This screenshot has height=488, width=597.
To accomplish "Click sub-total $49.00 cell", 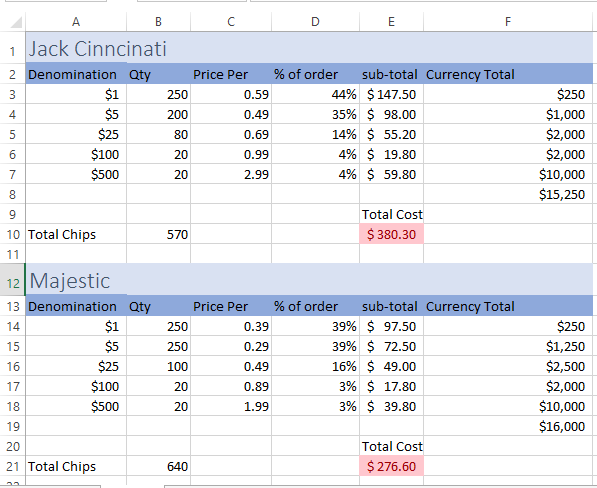I will point(391,366).
